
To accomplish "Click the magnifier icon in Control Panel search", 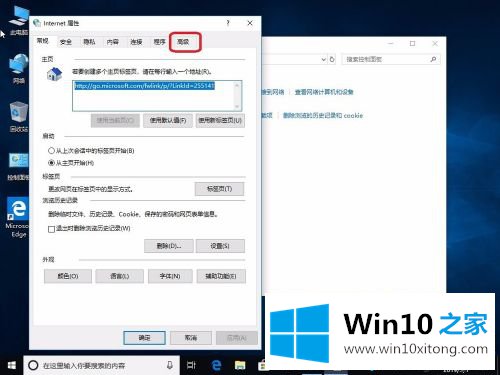I will pos(433,59).
